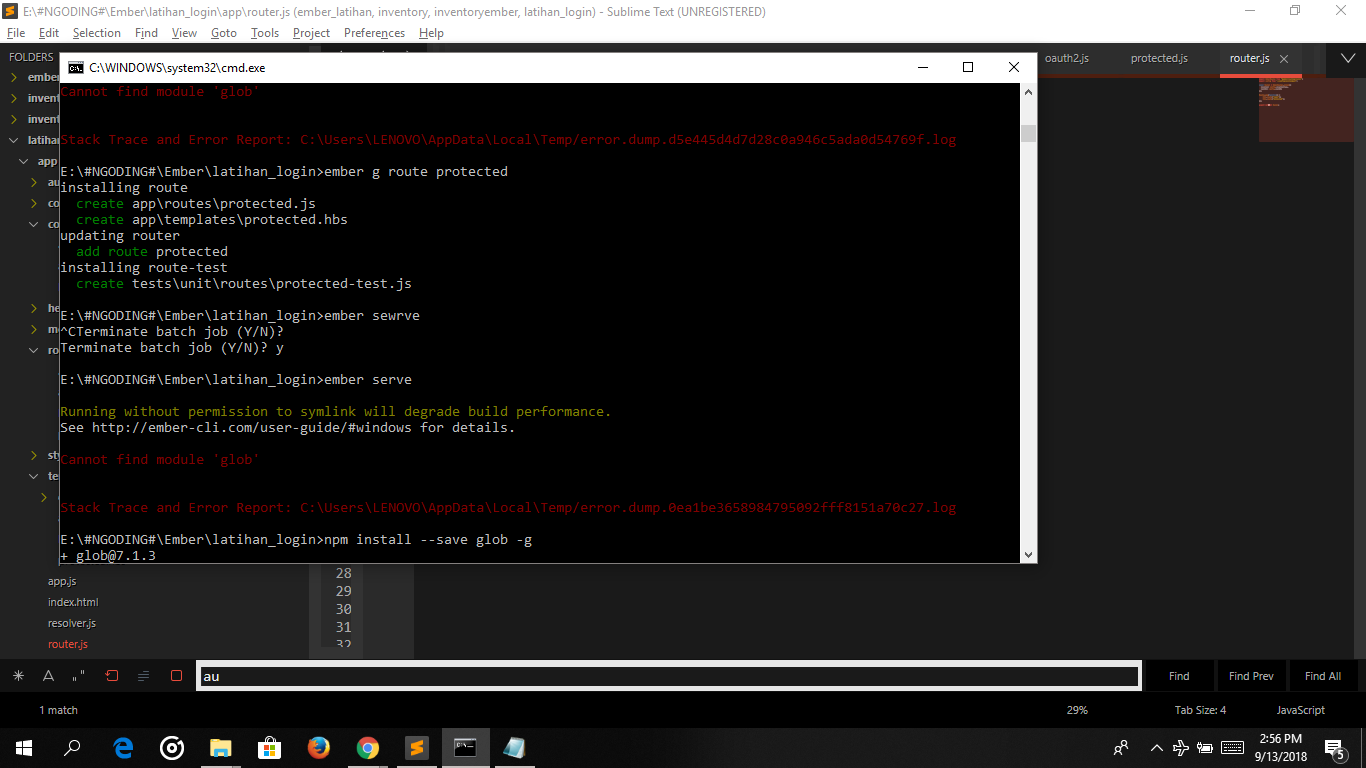Toggle whole word matching

coord(77,676)
